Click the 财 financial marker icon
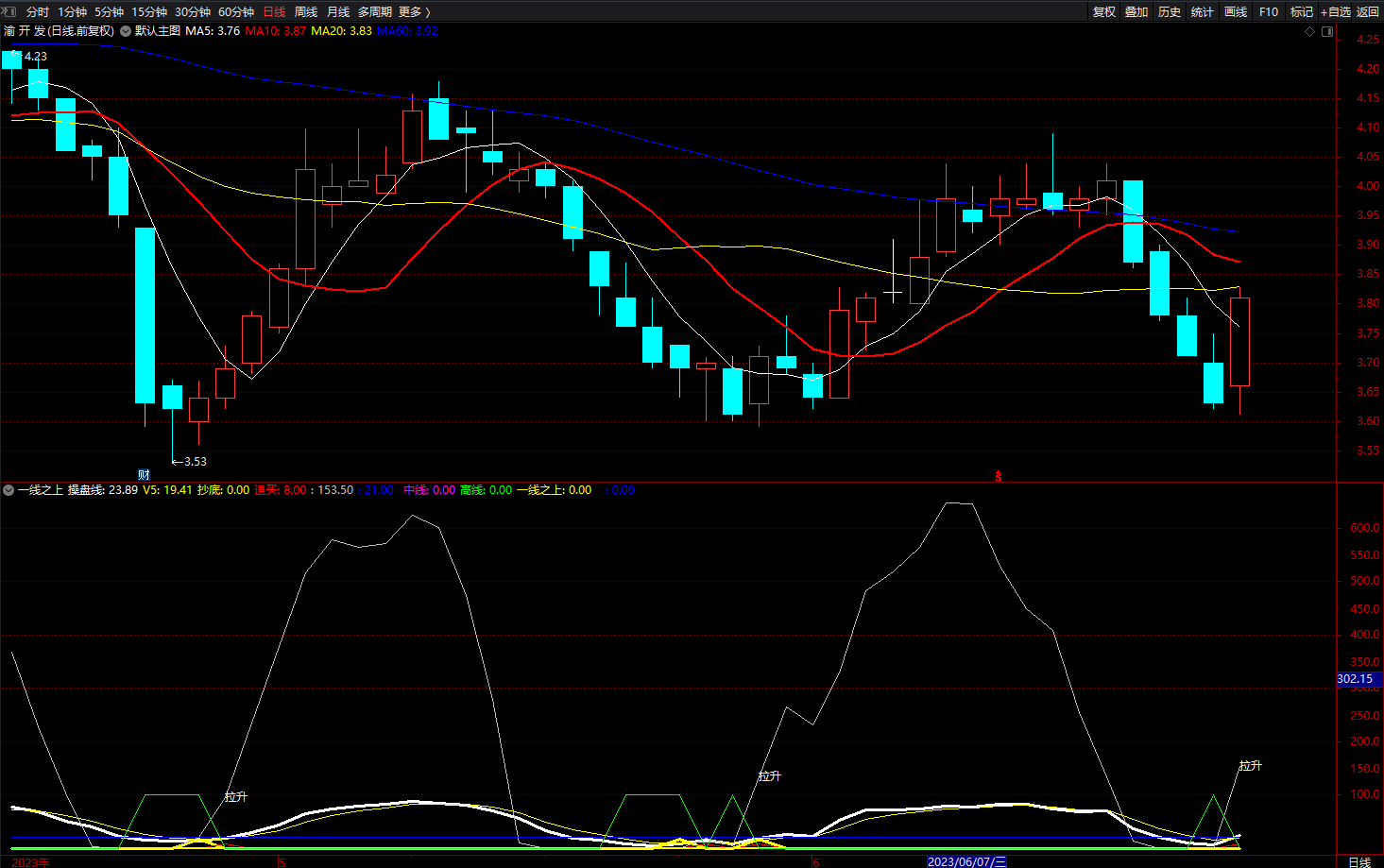Viewport: 1384px width, 868px height. point(144,474)
